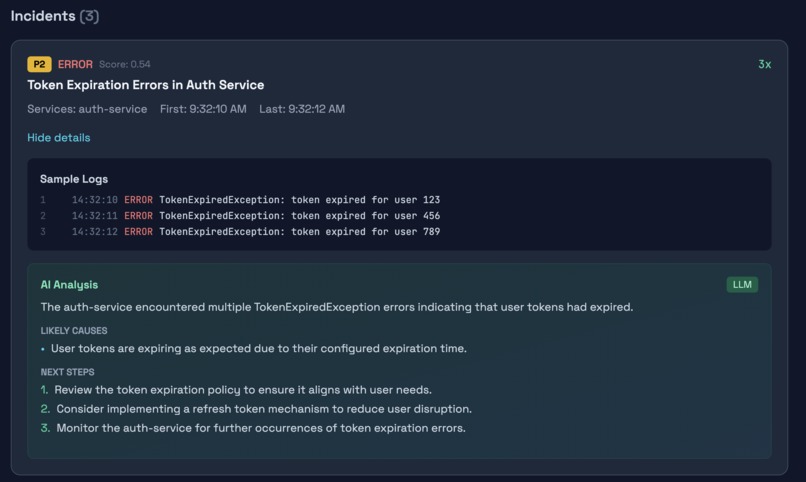The image size is (806, 482).
Task: Click the 3x occurrence count
Action: (764, 64)
